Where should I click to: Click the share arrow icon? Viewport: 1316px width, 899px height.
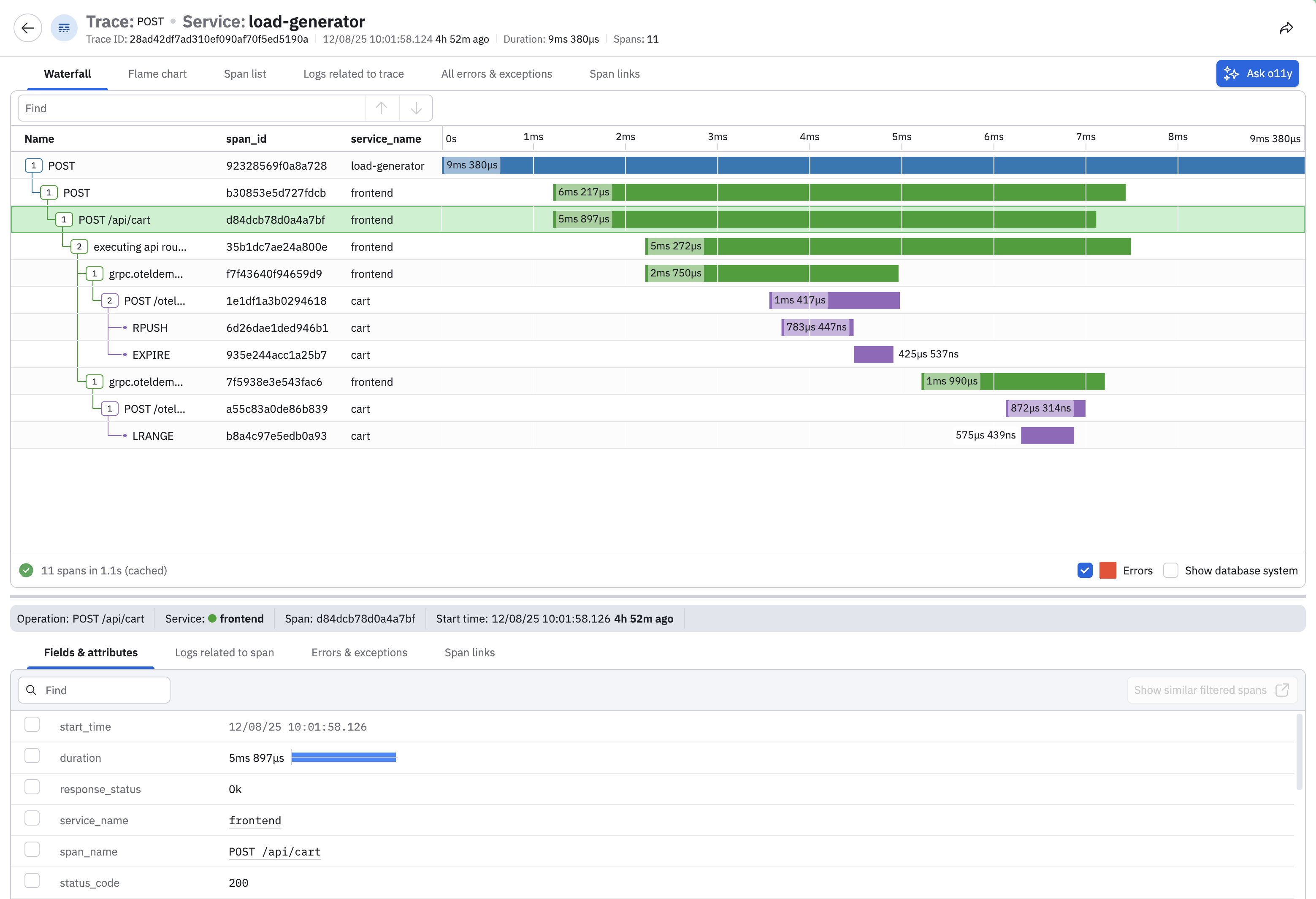1286,28
